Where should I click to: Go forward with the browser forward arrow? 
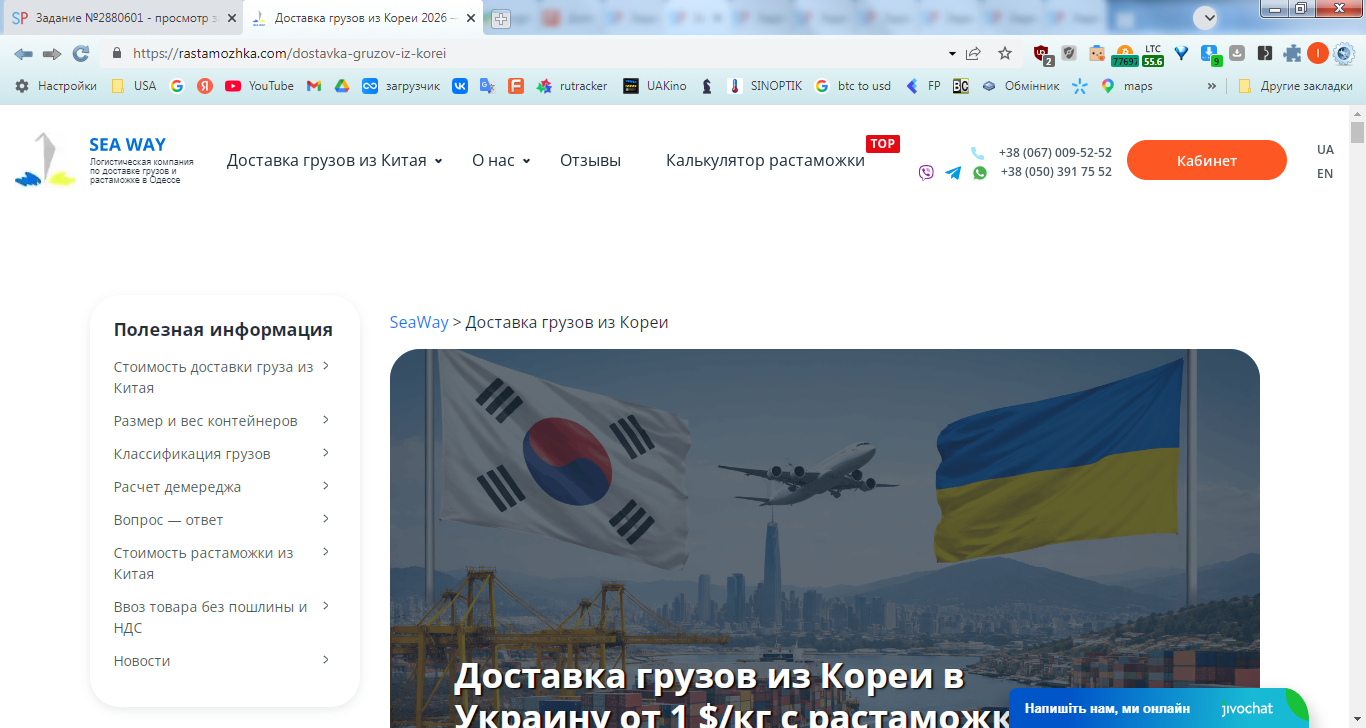(52, 53)
